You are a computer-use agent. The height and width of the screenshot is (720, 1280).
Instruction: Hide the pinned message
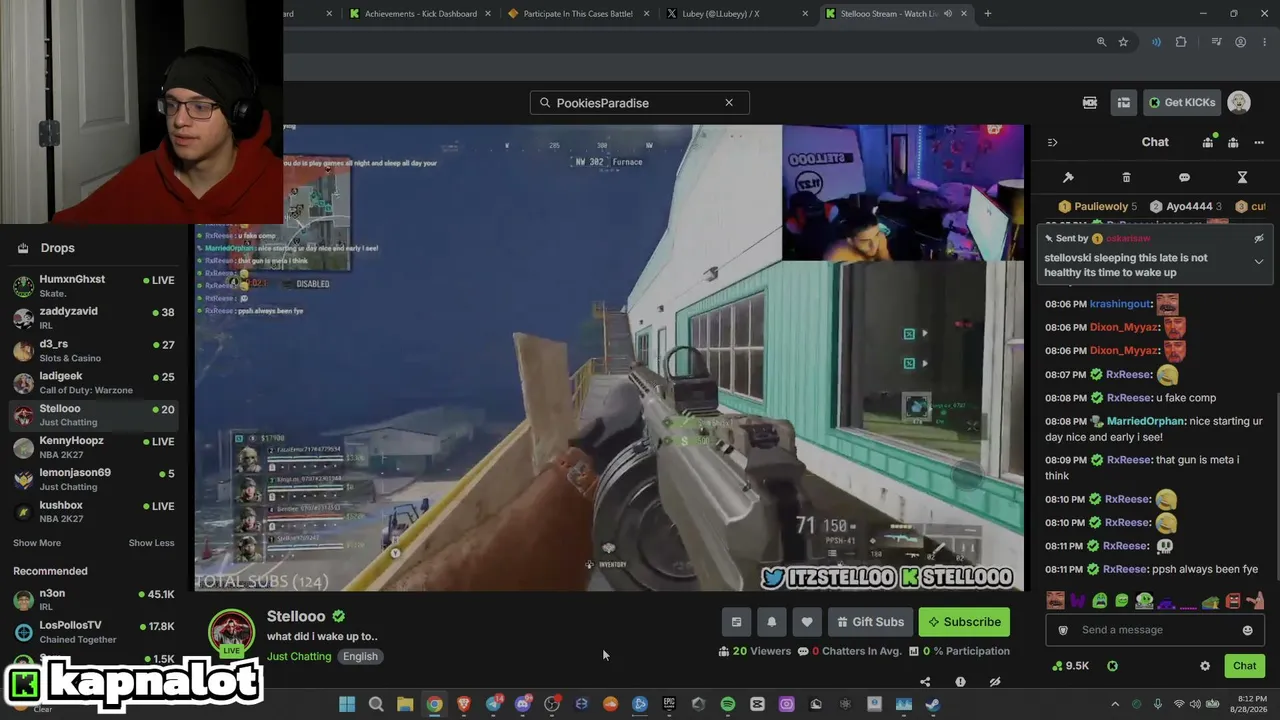point(1259,238)
